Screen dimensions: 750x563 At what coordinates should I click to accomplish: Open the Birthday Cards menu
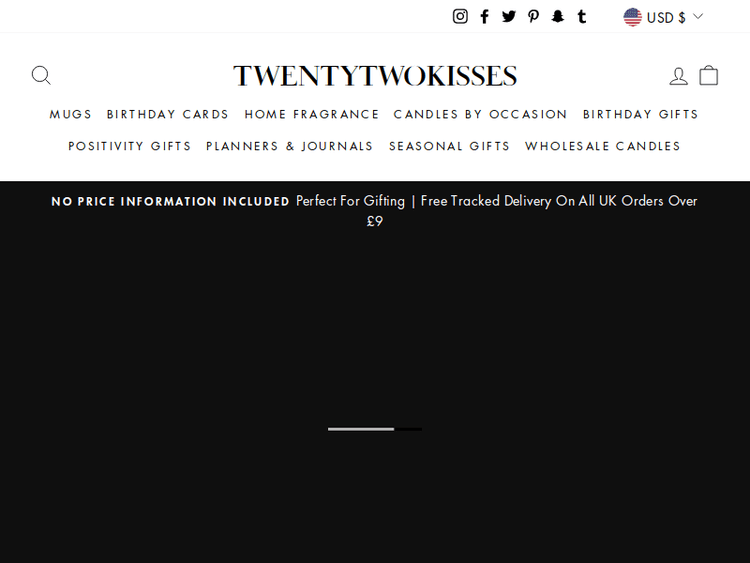coord(168,114)
